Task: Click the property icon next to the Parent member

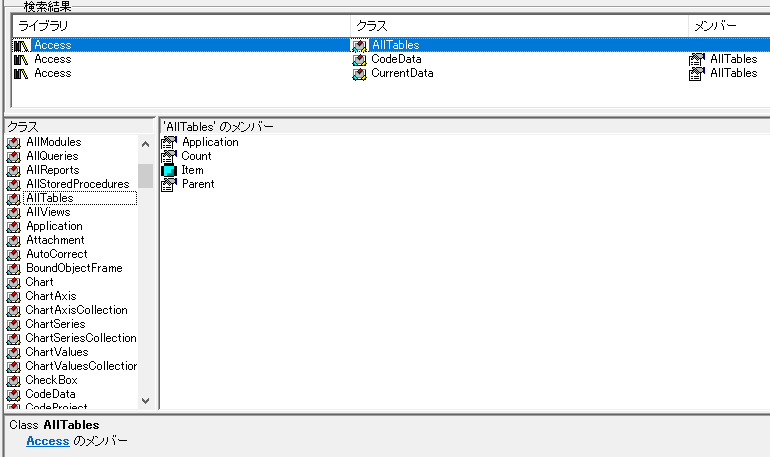Action: click(x=169, y=185)
